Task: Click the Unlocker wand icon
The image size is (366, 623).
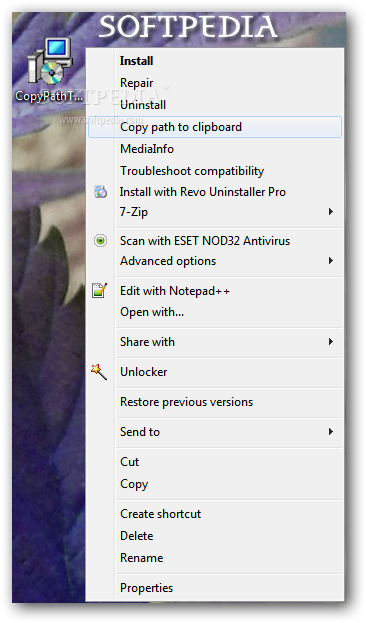Action: coord(99,371)
